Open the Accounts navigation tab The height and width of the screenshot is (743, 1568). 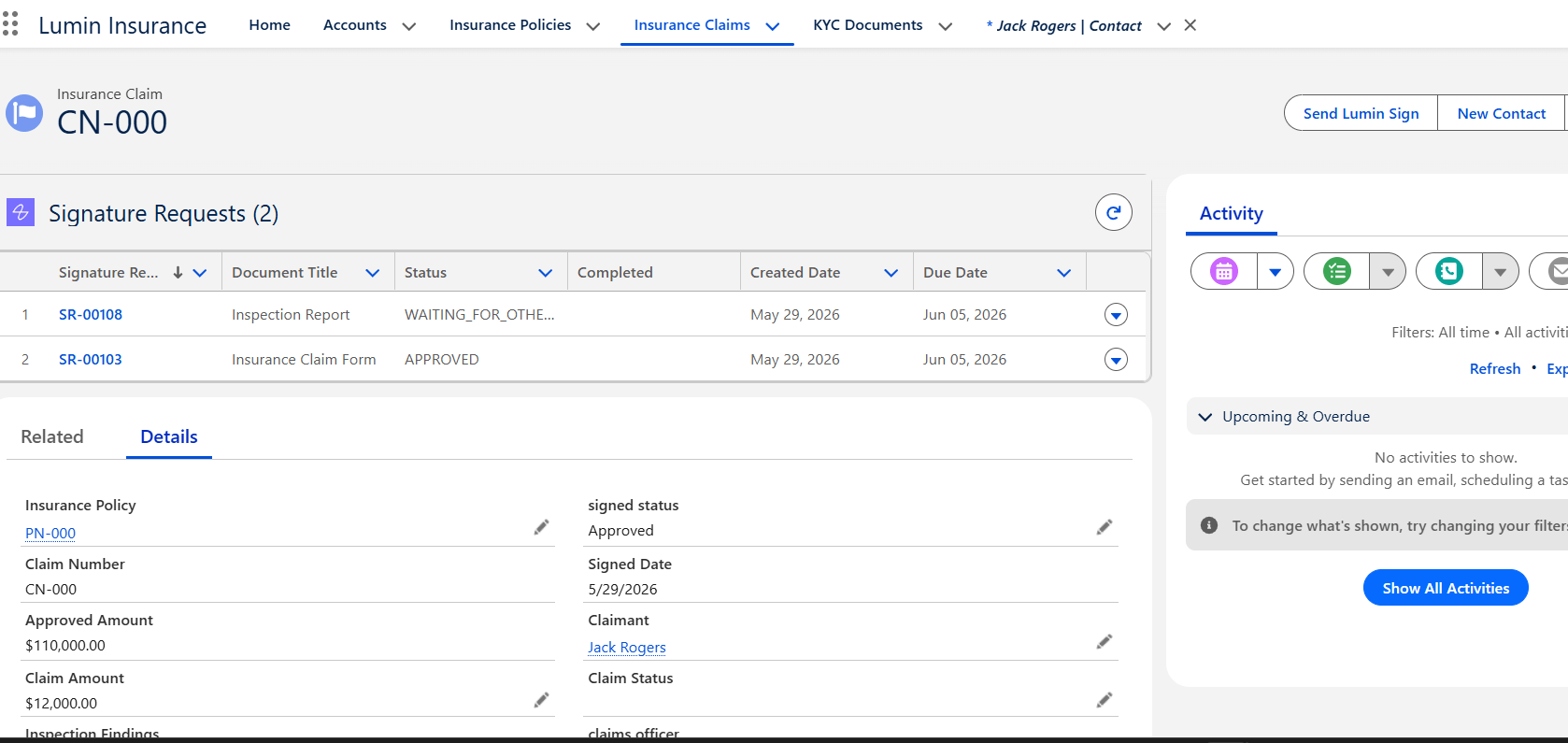[x=355, y=25]
